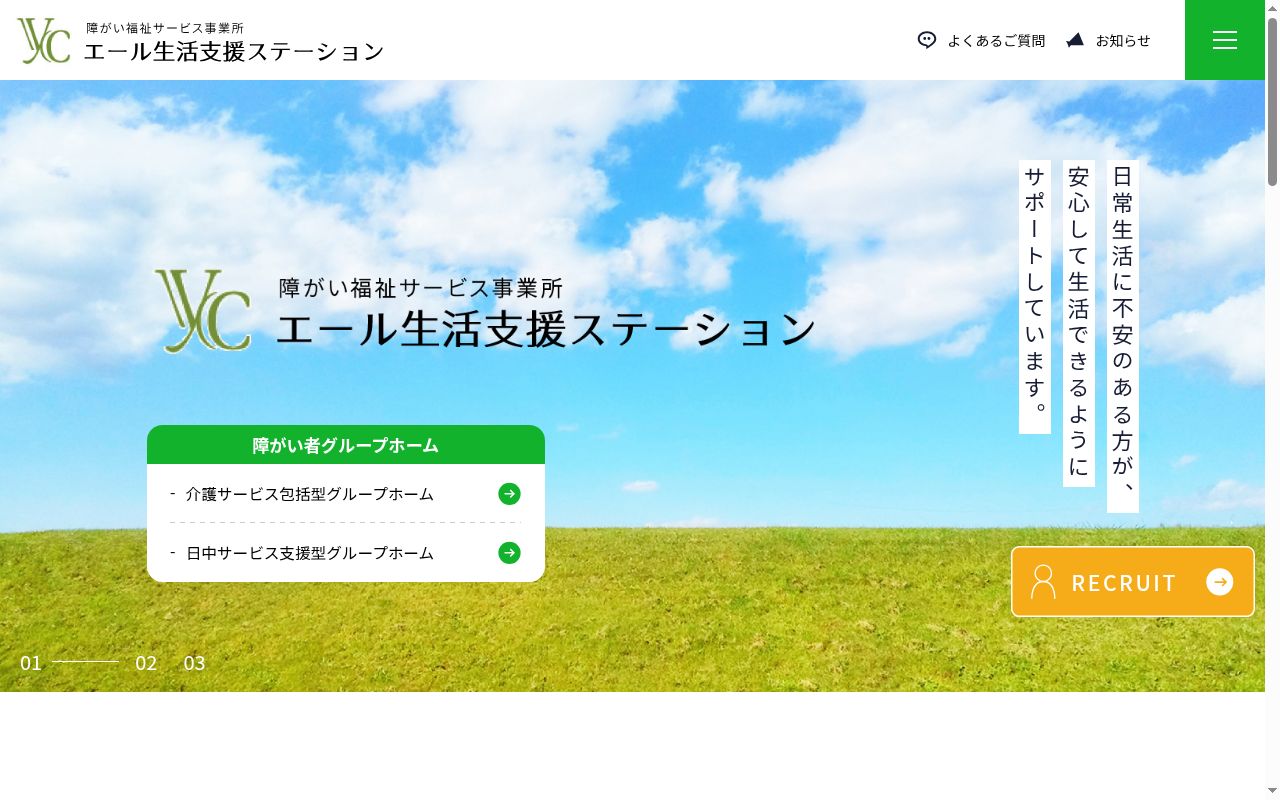This screenshot has height=800, width=1280.
Task: Click the person icon on RECRUIT button
Action: click(1043, 582)
